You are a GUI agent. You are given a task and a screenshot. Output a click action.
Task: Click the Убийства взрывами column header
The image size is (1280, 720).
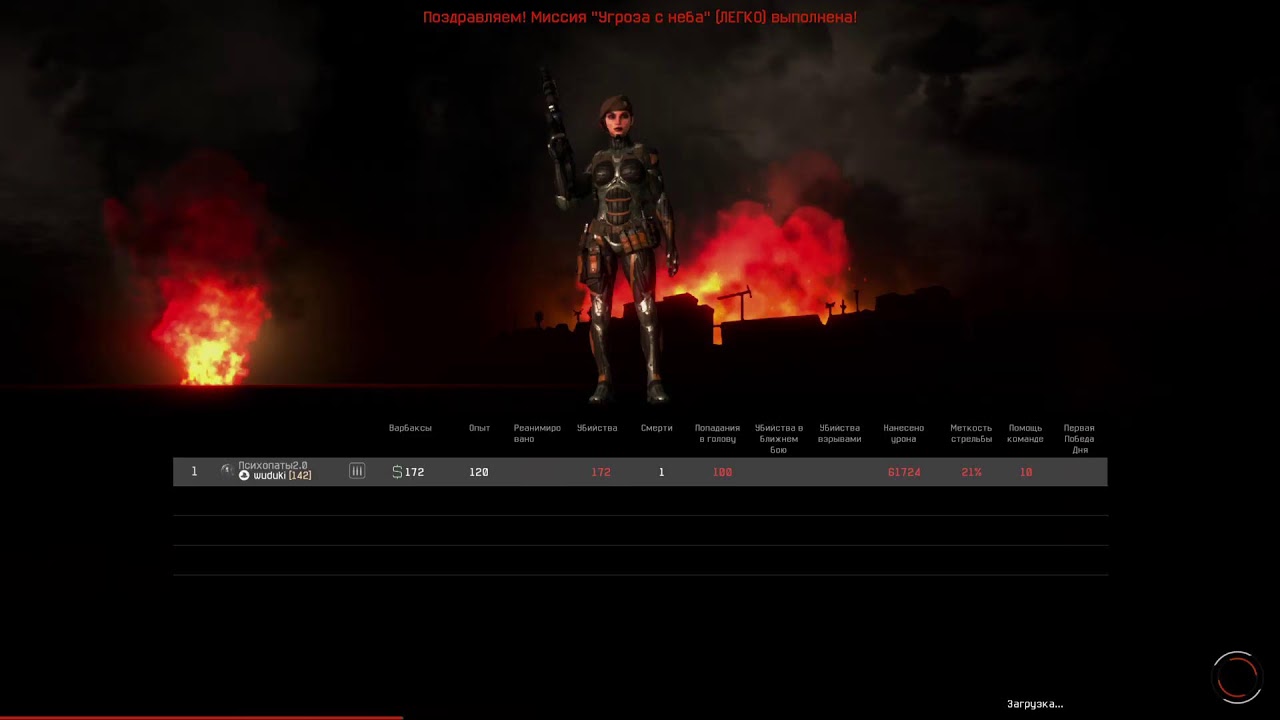[x=839, y=433]
